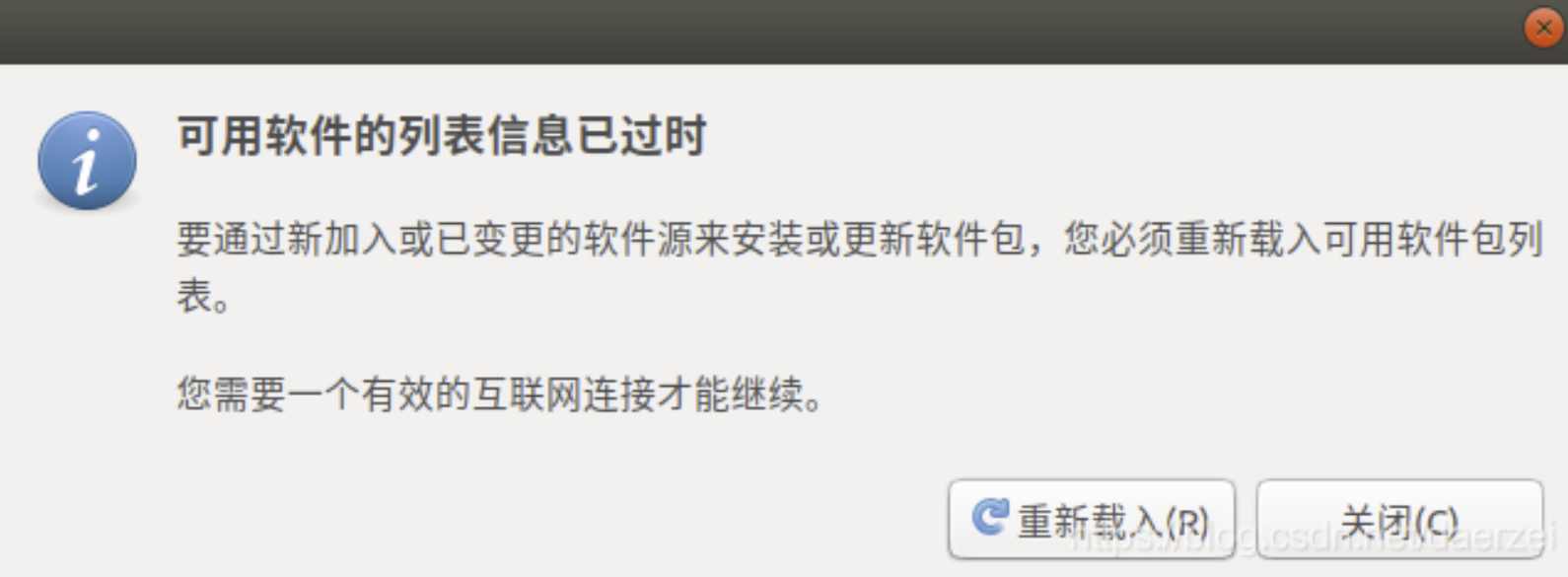
Task: Select the text 您必须重新载入可用软件包列
Action: click(1304, 239)
